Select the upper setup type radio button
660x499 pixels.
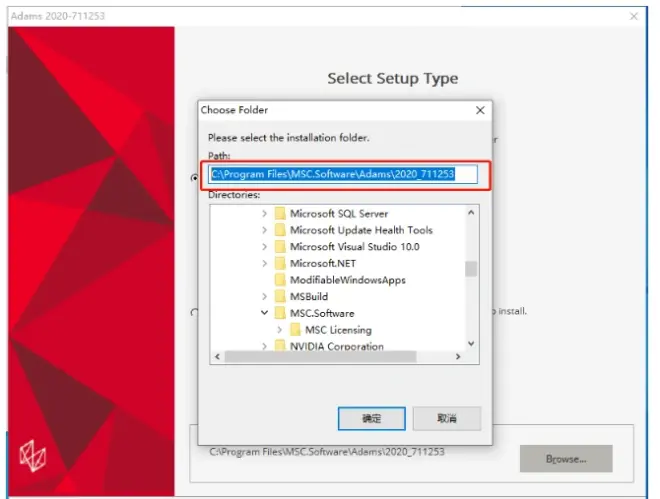pyautogui.click(x=194, y=178)
